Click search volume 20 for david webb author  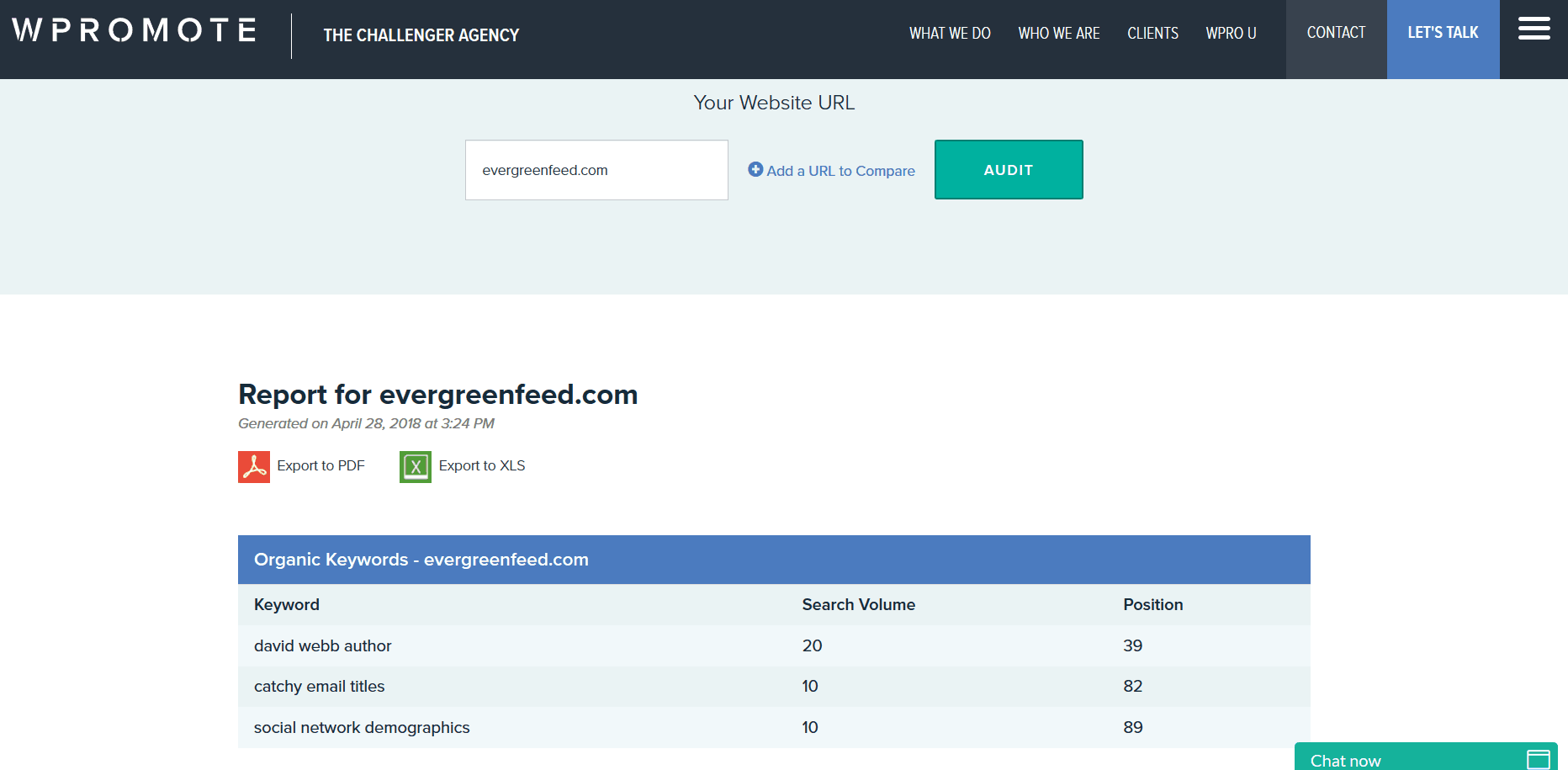pos(812,645)
